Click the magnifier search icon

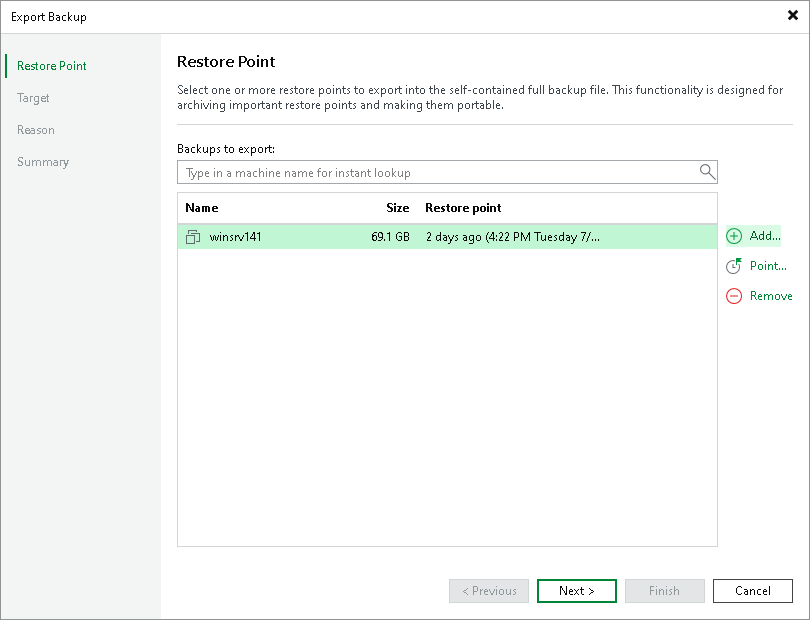tap(707, 172)
